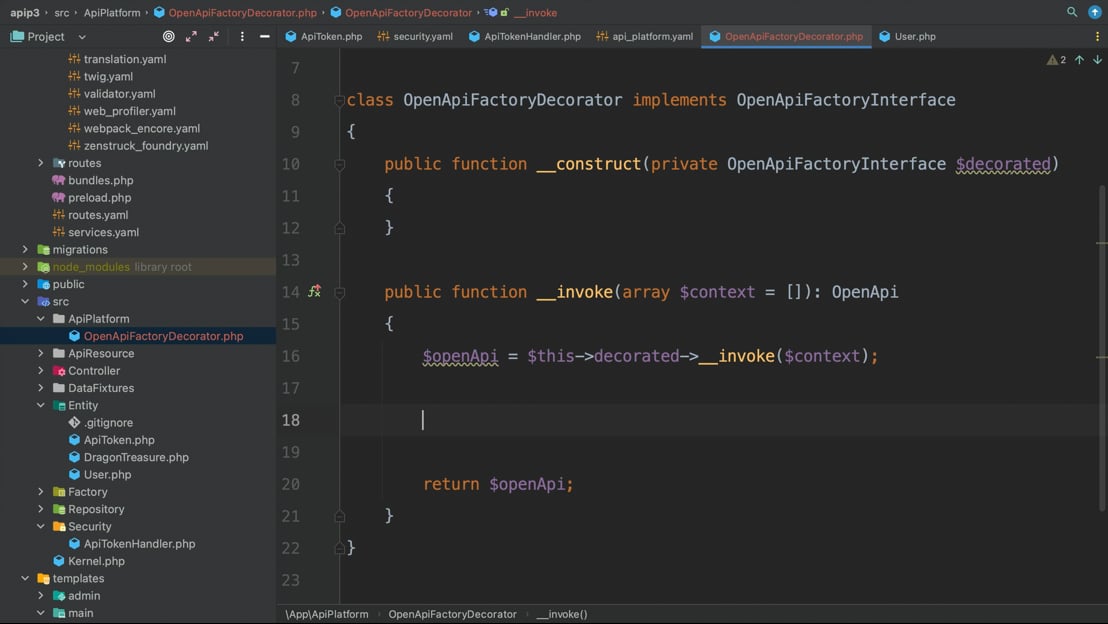The height and width of the screenshot is (624, 1108).
Task: Select opened file locate target icon
Action: (168, 36)
